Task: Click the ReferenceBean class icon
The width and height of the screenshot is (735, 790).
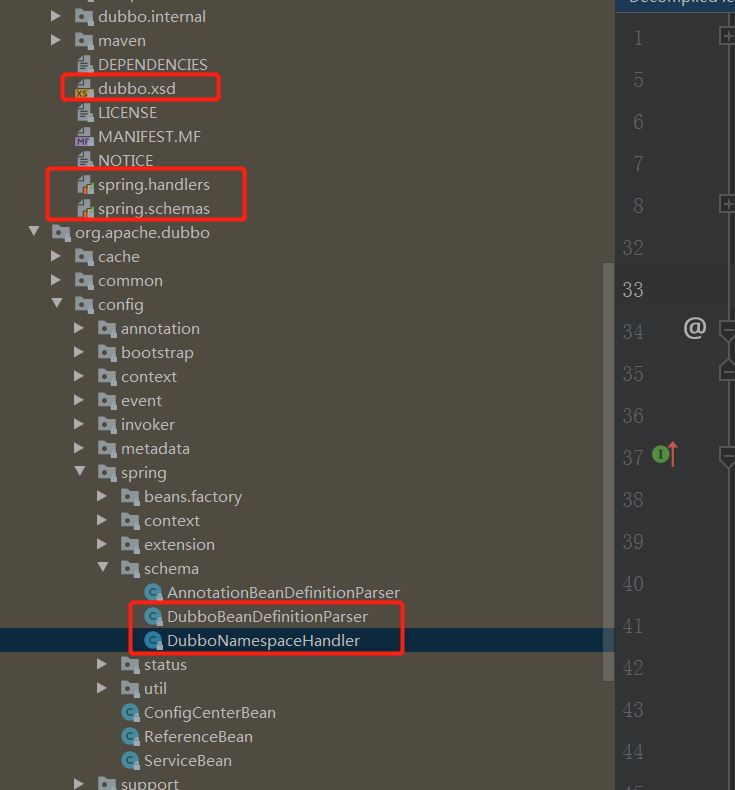Action: 130,737
